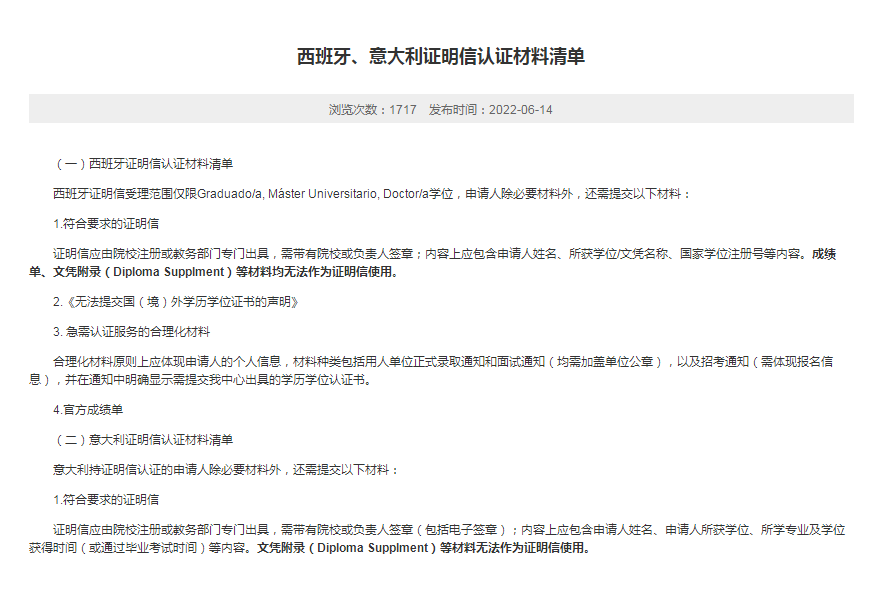Click the view count 浏览次数：1717

372,109
